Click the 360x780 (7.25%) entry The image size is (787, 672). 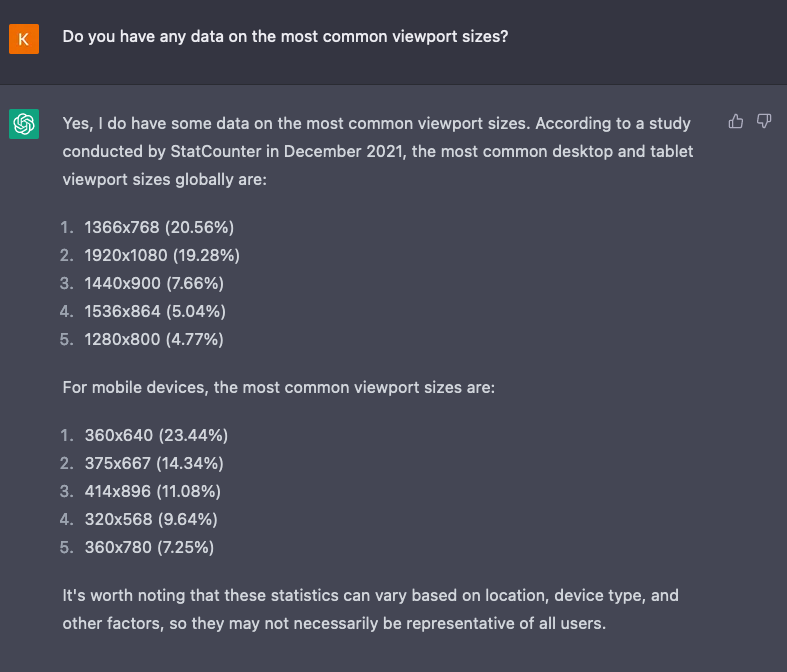[149, 547]
